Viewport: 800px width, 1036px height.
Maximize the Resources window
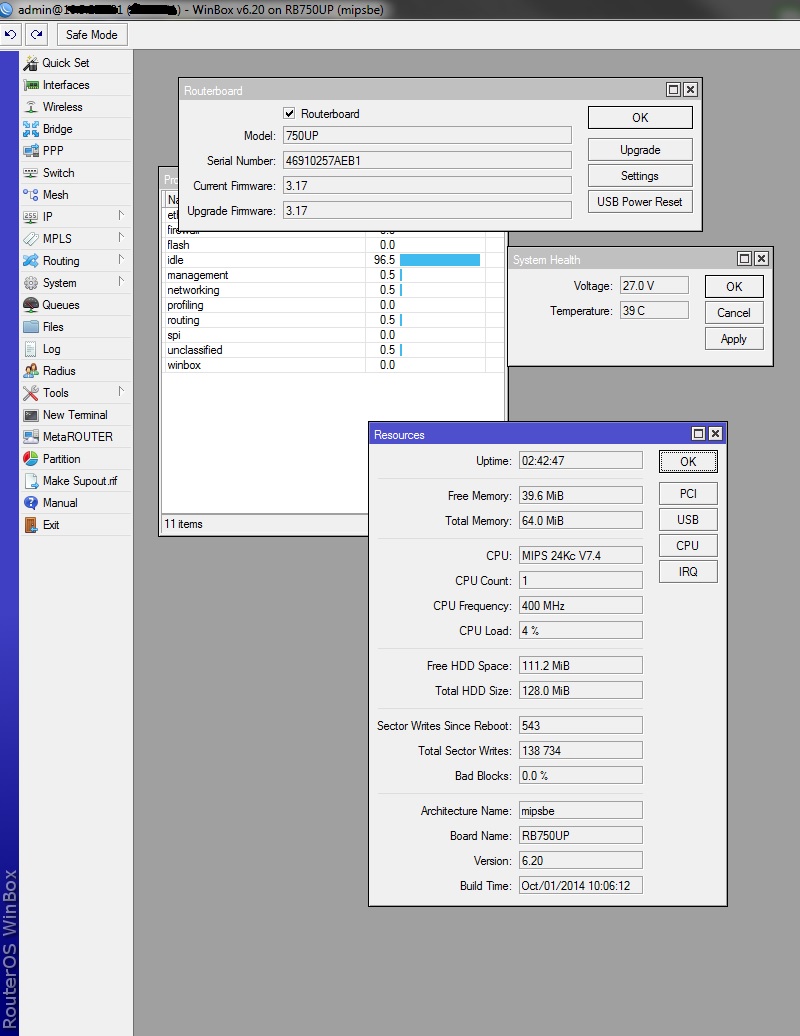point(698,433)
